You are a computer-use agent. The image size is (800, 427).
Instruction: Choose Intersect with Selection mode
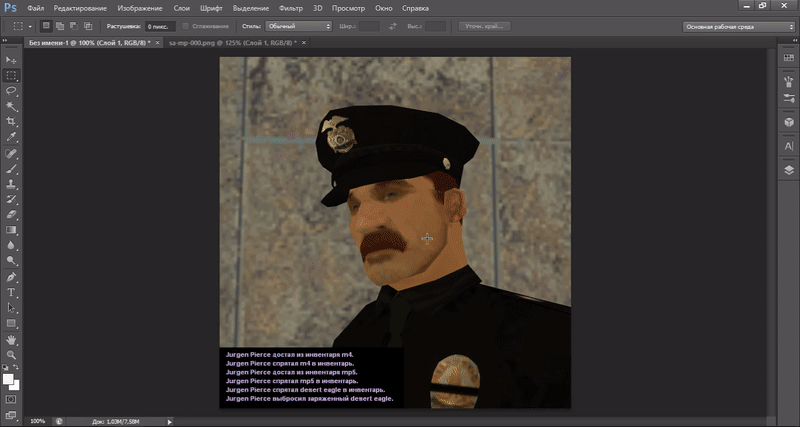[x=88, y=26]
